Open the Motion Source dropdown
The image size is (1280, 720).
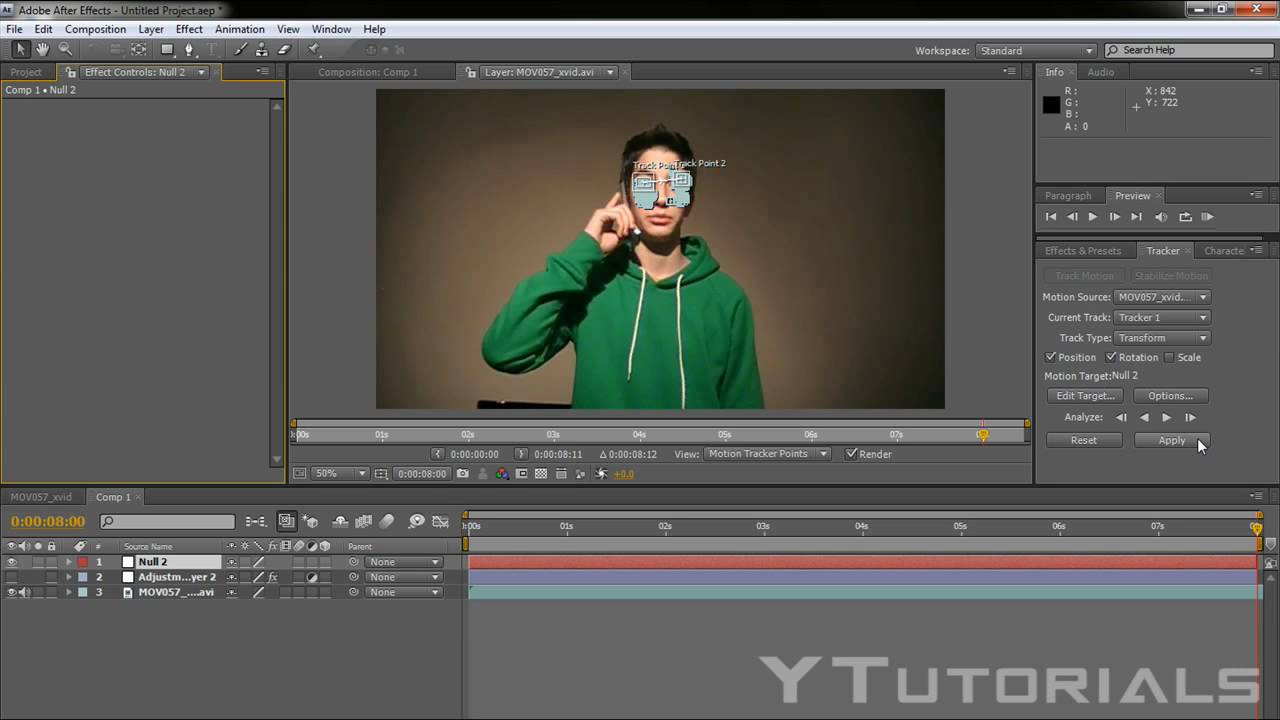coord(1162,297)
